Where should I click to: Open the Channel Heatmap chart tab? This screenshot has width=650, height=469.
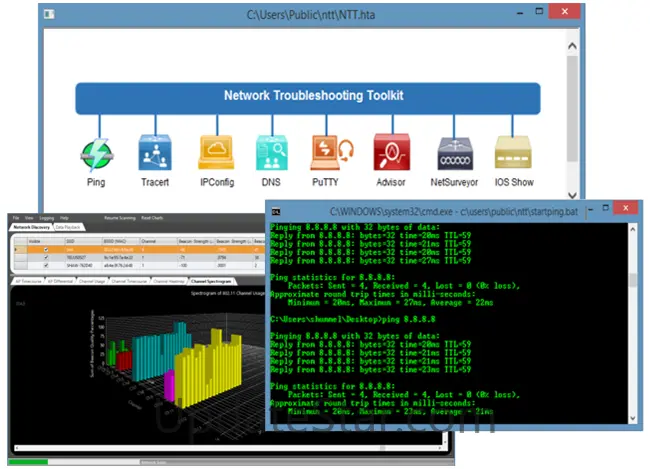pos(169,281)
